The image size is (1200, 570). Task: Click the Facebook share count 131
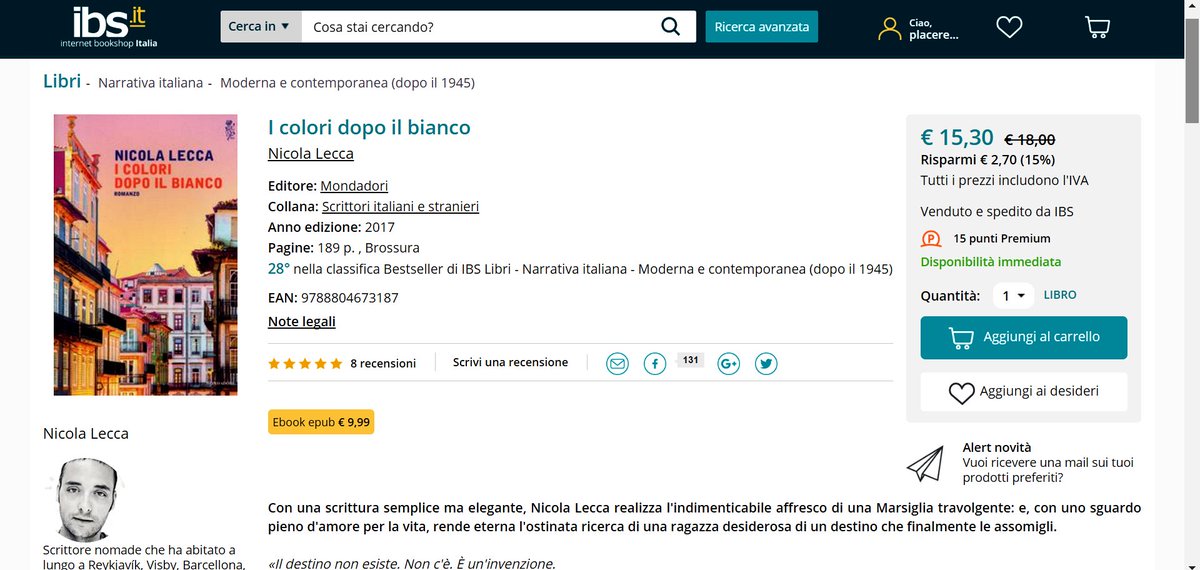[690, 360]
